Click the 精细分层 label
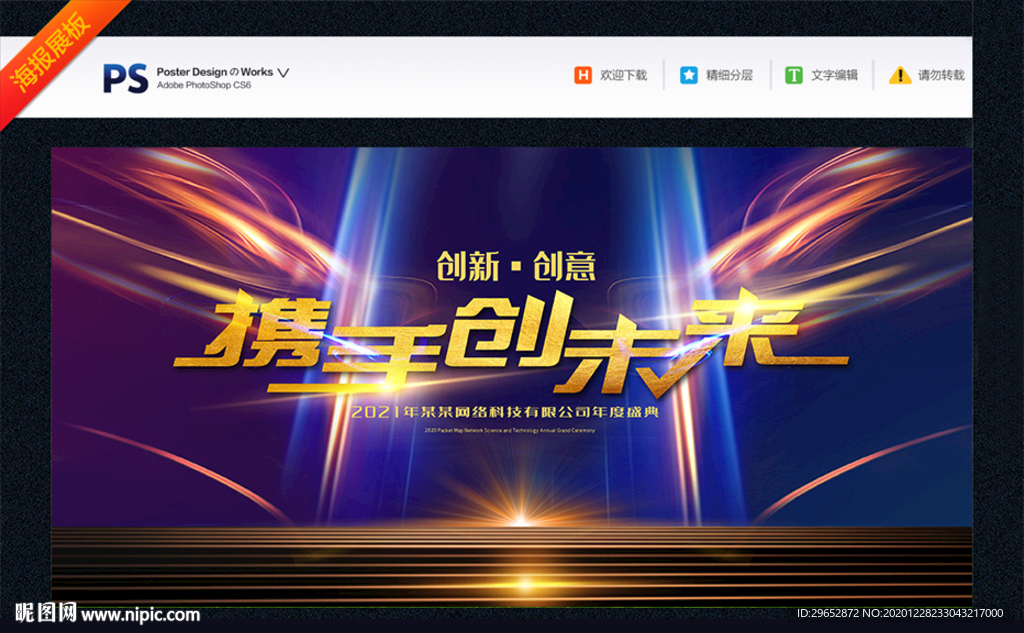 coord(729,75)
